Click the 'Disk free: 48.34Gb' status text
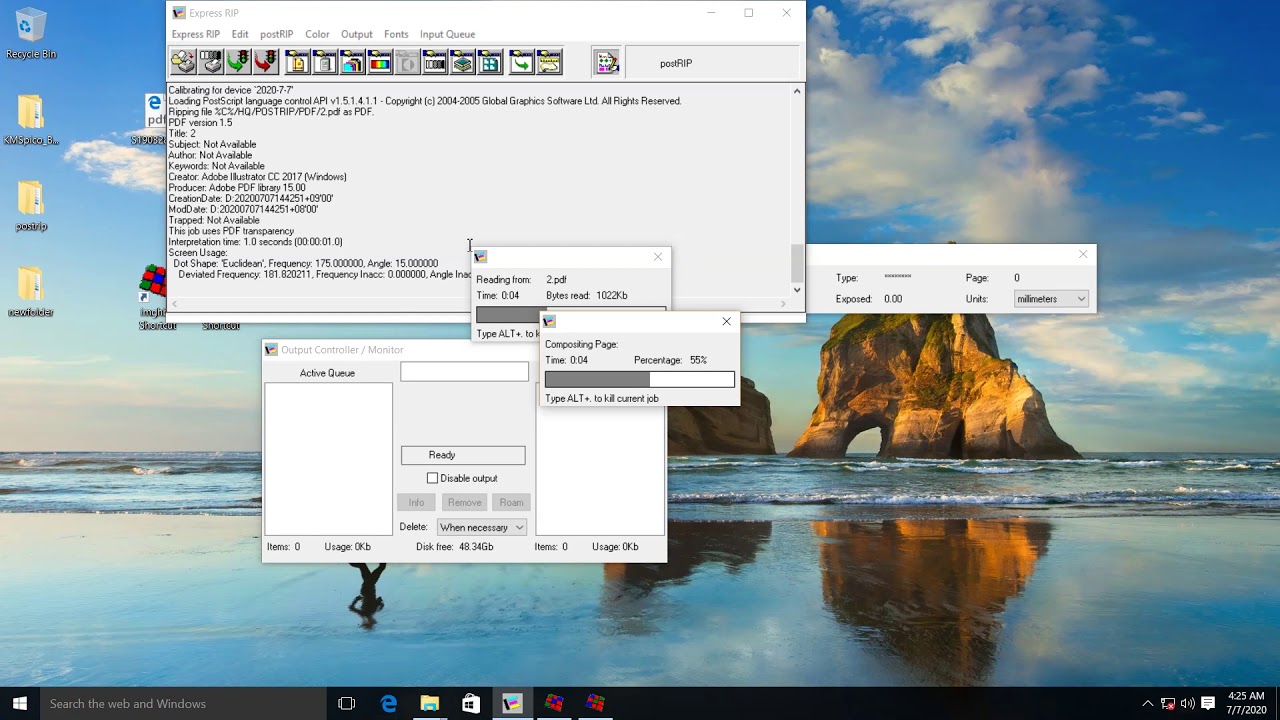The width and height of the screenshot is (1280, 720). coord(454,547)
